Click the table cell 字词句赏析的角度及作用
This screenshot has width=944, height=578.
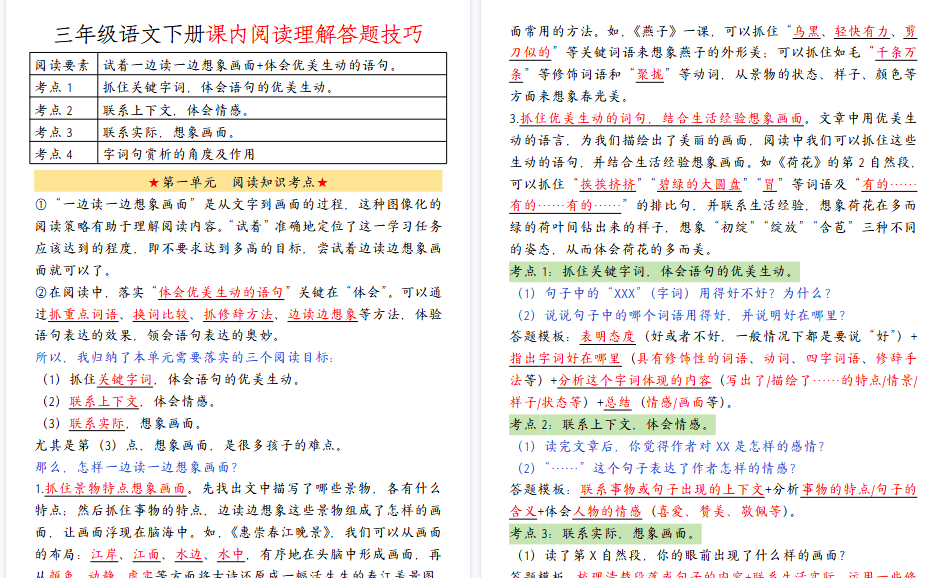pyautogui.click(x=272, y=154)
